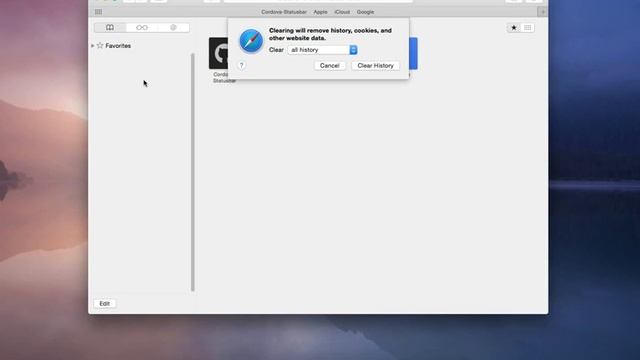This screenshot has width=640, height=360.
Task: Click the Edit button in sidebar
Action: (104, 304)
